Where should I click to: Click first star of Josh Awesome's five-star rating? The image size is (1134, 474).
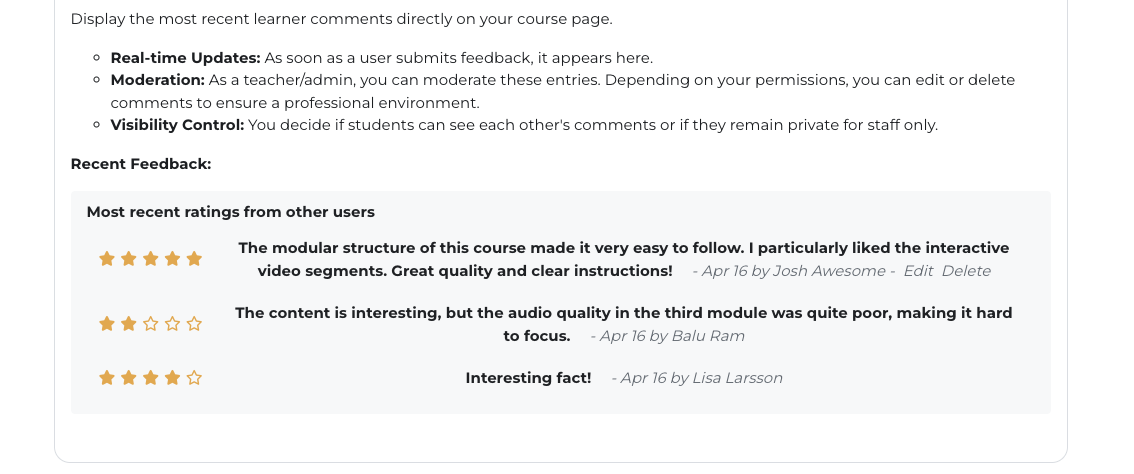point(107,259)
